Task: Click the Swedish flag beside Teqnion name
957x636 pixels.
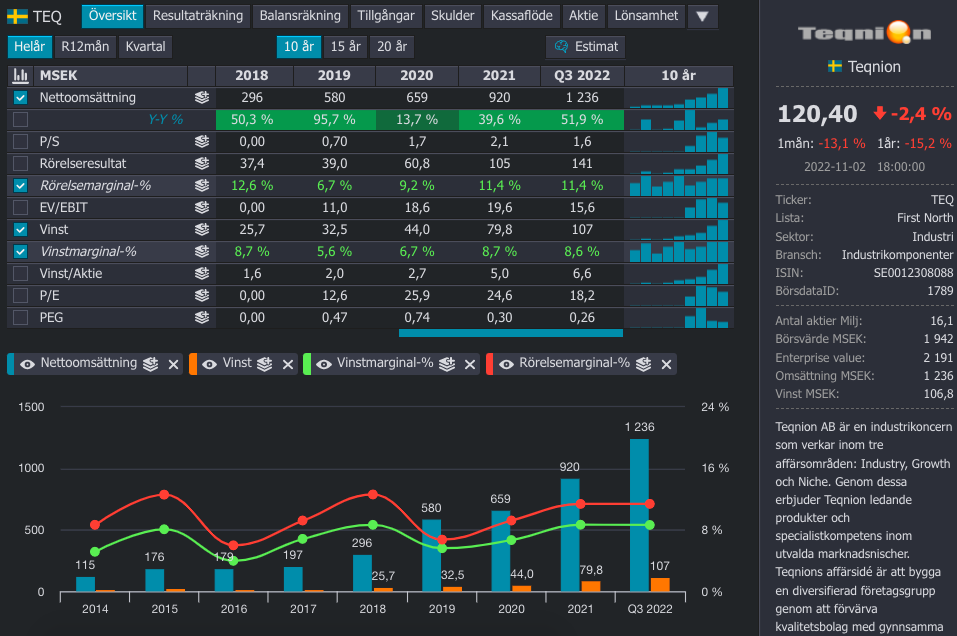Action: (835, 66)
